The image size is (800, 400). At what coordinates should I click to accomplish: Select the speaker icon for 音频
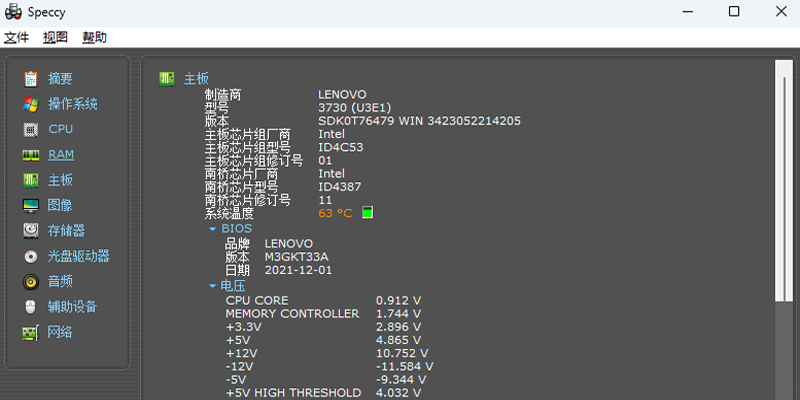point(31,282)
